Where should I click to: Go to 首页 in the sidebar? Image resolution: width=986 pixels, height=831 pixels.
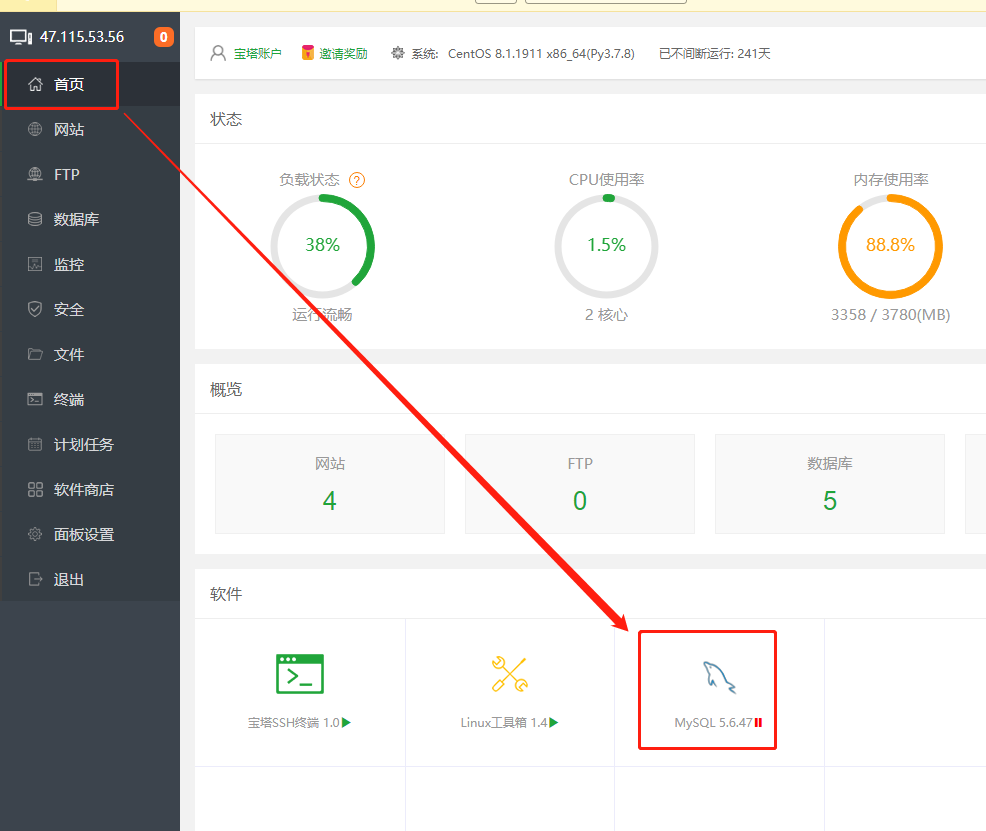coord(69,85)
